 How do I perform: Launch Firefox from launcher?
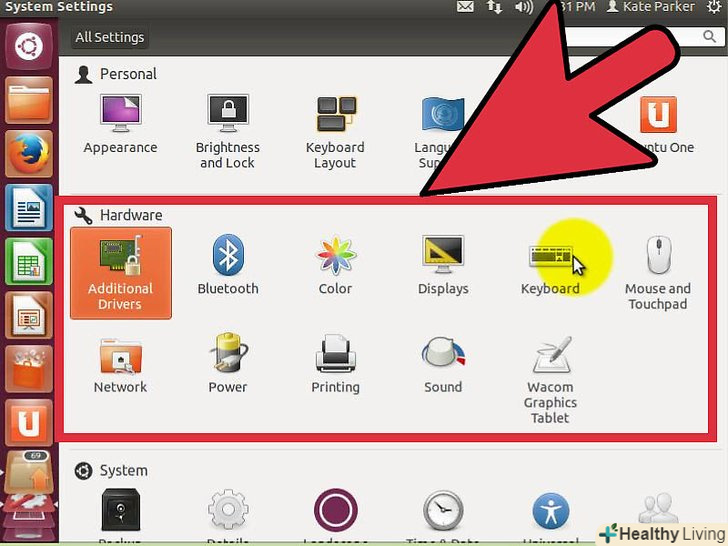(29, 154)
